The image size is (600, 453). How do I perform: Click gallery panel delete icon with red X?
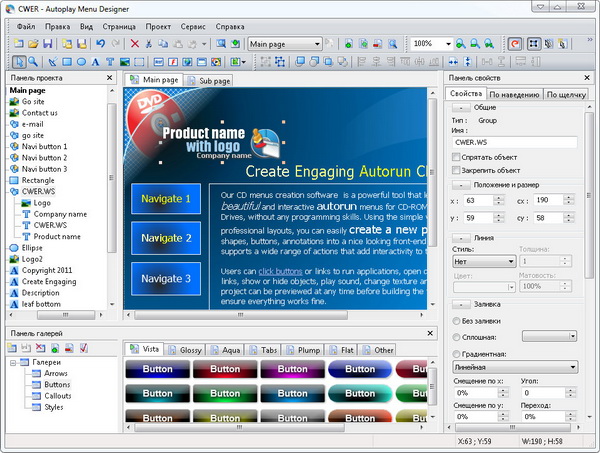pyautogui.click(x=40, y=348)
